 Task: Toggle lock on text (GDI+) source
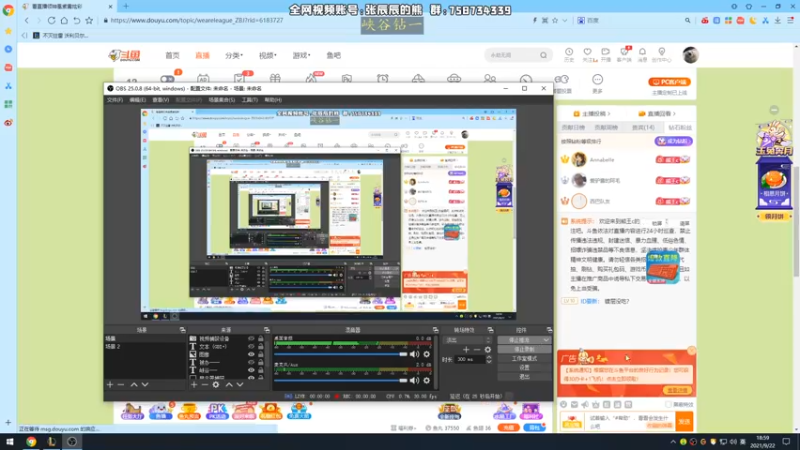pyautogui.click(x=261, y=346)
